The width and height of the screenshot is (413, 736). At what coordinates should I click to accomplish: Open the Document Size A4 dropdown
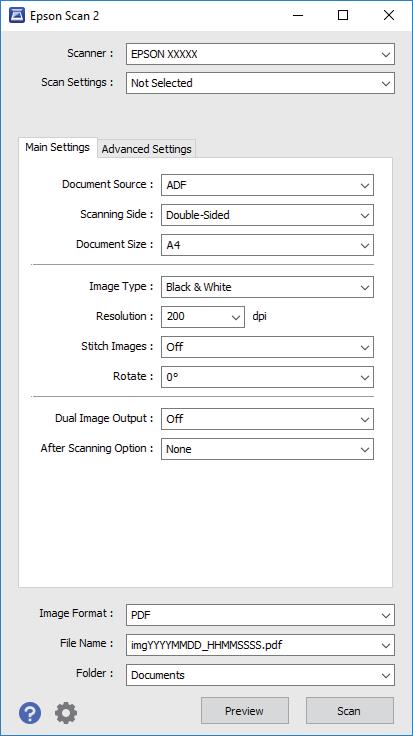click(x=267, y=245)
